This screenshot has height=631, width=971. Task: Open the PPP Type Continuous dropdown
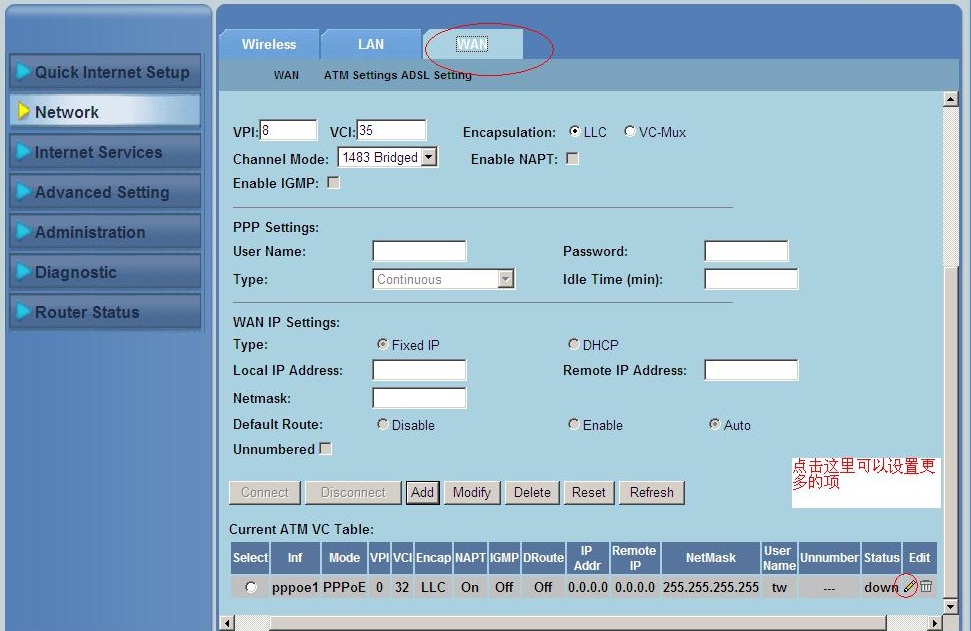tap(443, 279)
